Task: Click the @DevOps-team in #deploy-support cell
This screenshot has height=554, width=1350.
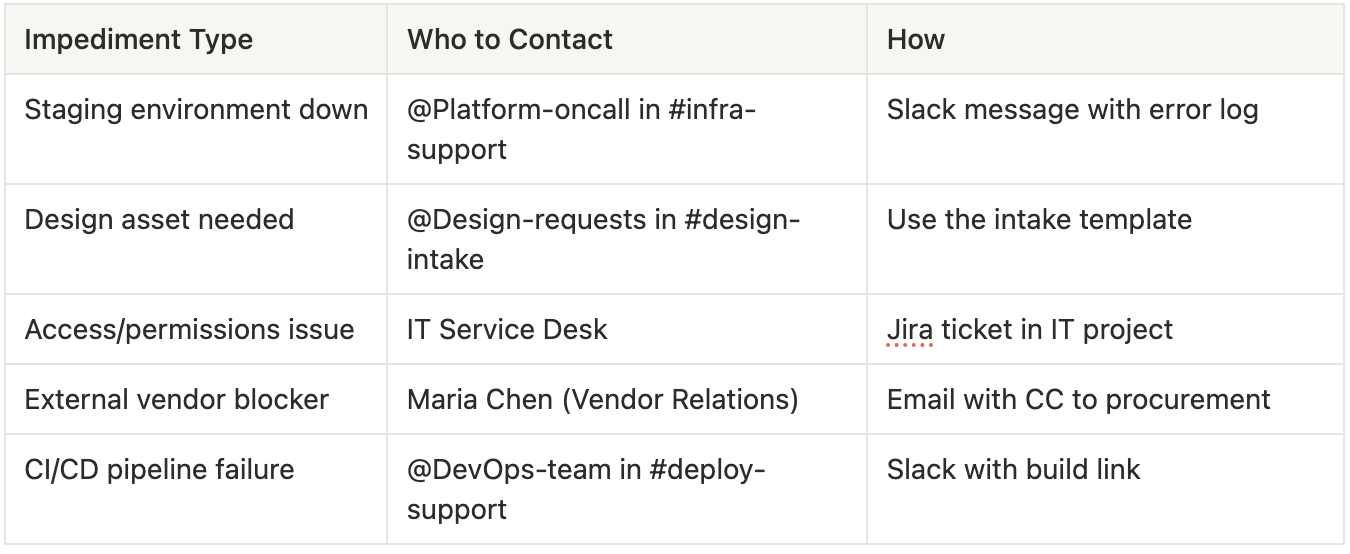Action: tap(627, 489)
